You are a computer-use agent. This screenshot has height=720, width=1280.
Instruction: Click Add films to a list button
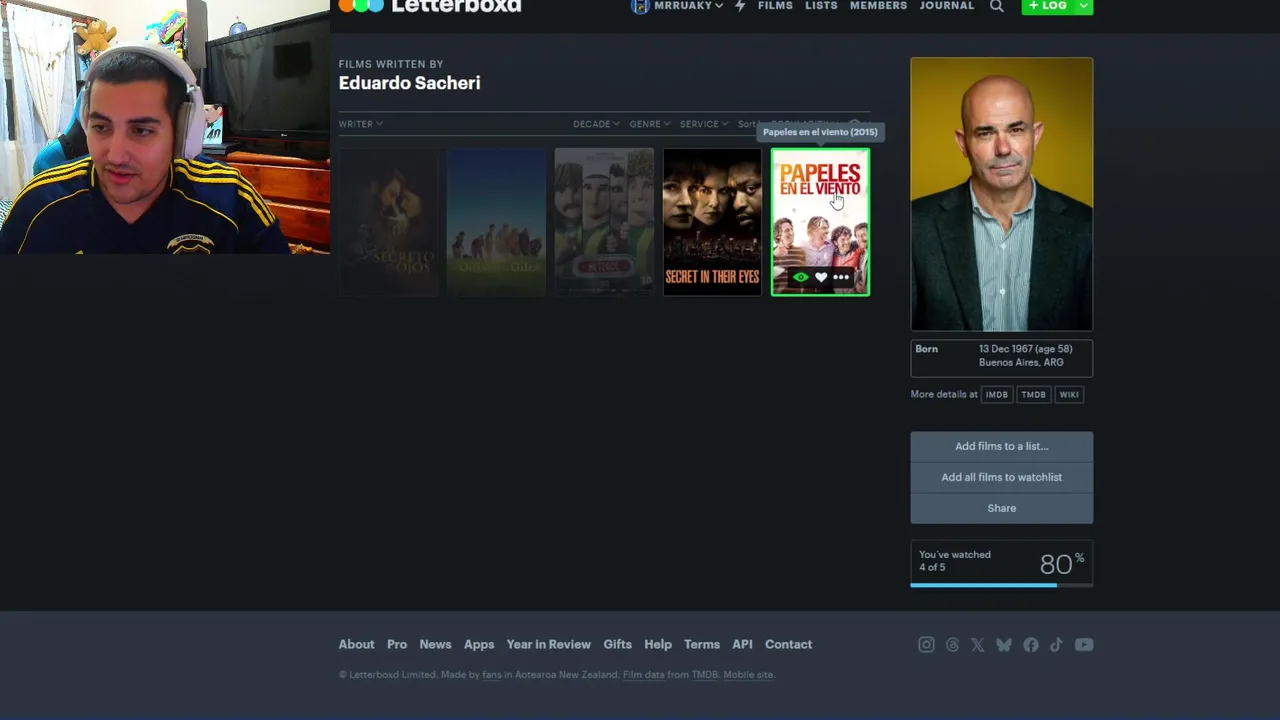point(1001,447)
